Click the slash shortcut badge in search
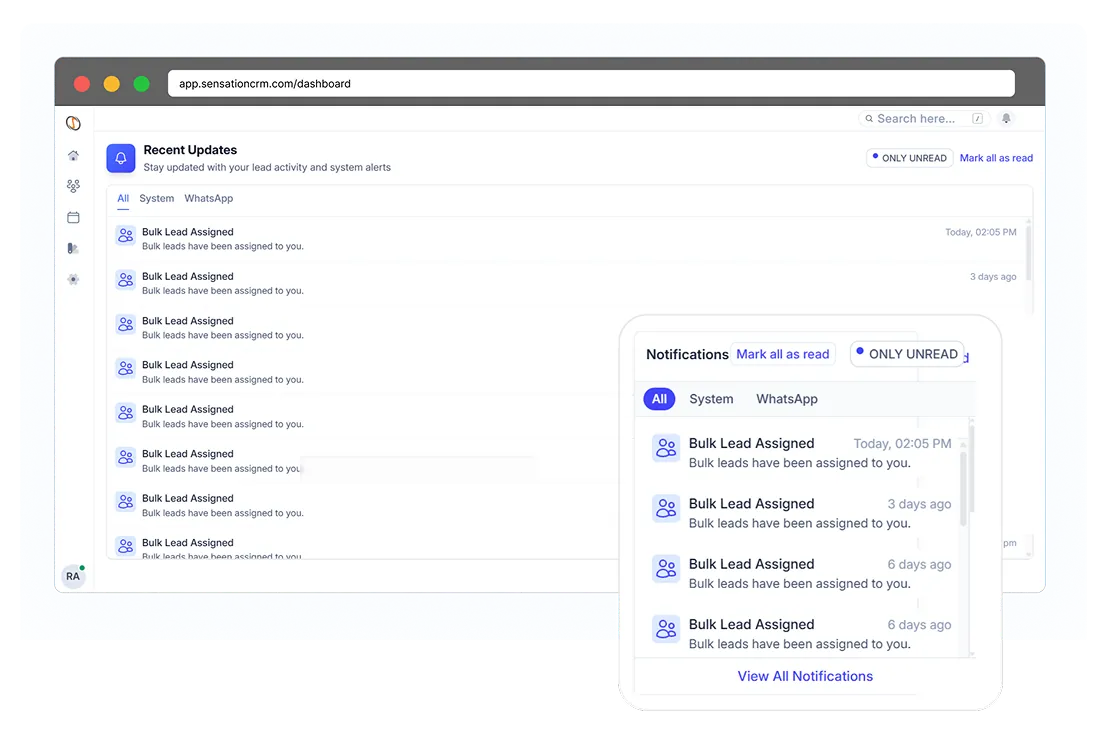Screen dimensions: 1107x747 [977, 119]
